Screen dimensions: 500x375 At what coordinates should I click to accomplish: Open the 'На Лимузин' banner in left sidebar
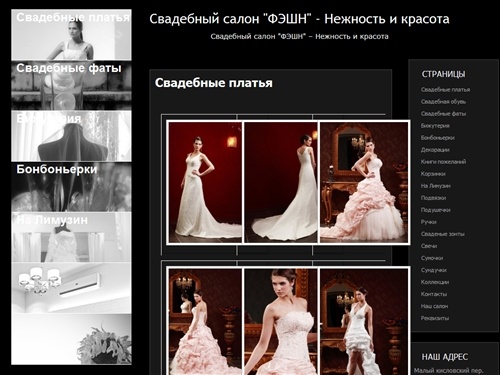[x=71, y=237]
